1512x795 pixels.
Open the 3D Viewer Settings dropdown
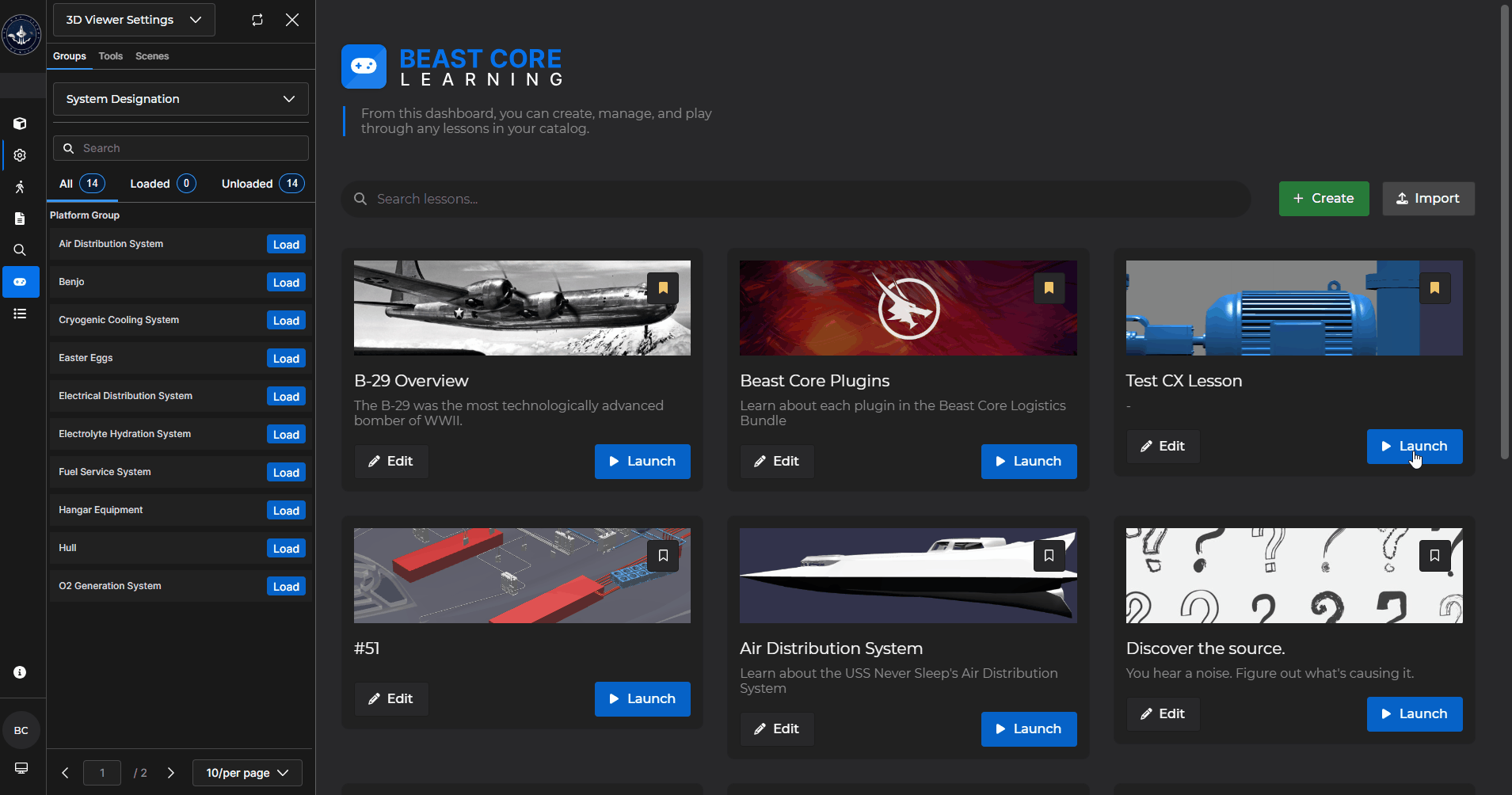click(x=134, y=20)
